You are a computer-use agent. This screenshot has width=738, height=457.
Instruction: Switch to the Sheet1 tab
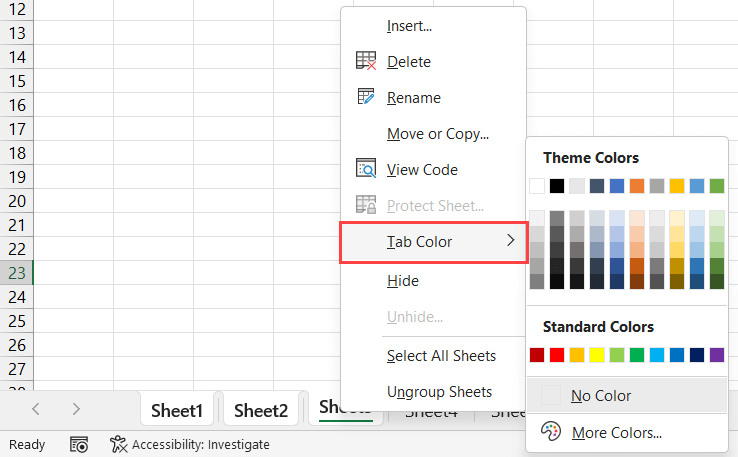pos(177,410)
